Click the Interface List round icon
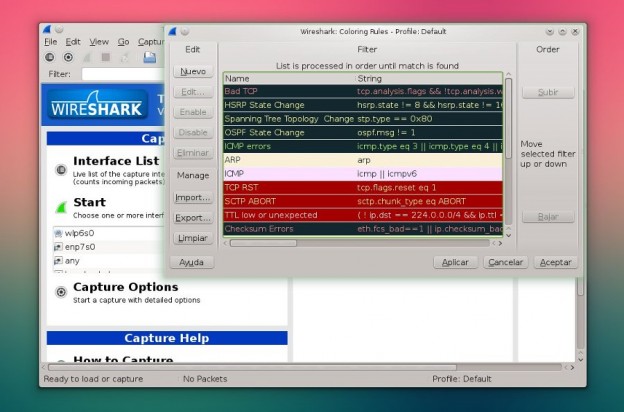This screenshot has width=624, height=412. click(61, 170)
